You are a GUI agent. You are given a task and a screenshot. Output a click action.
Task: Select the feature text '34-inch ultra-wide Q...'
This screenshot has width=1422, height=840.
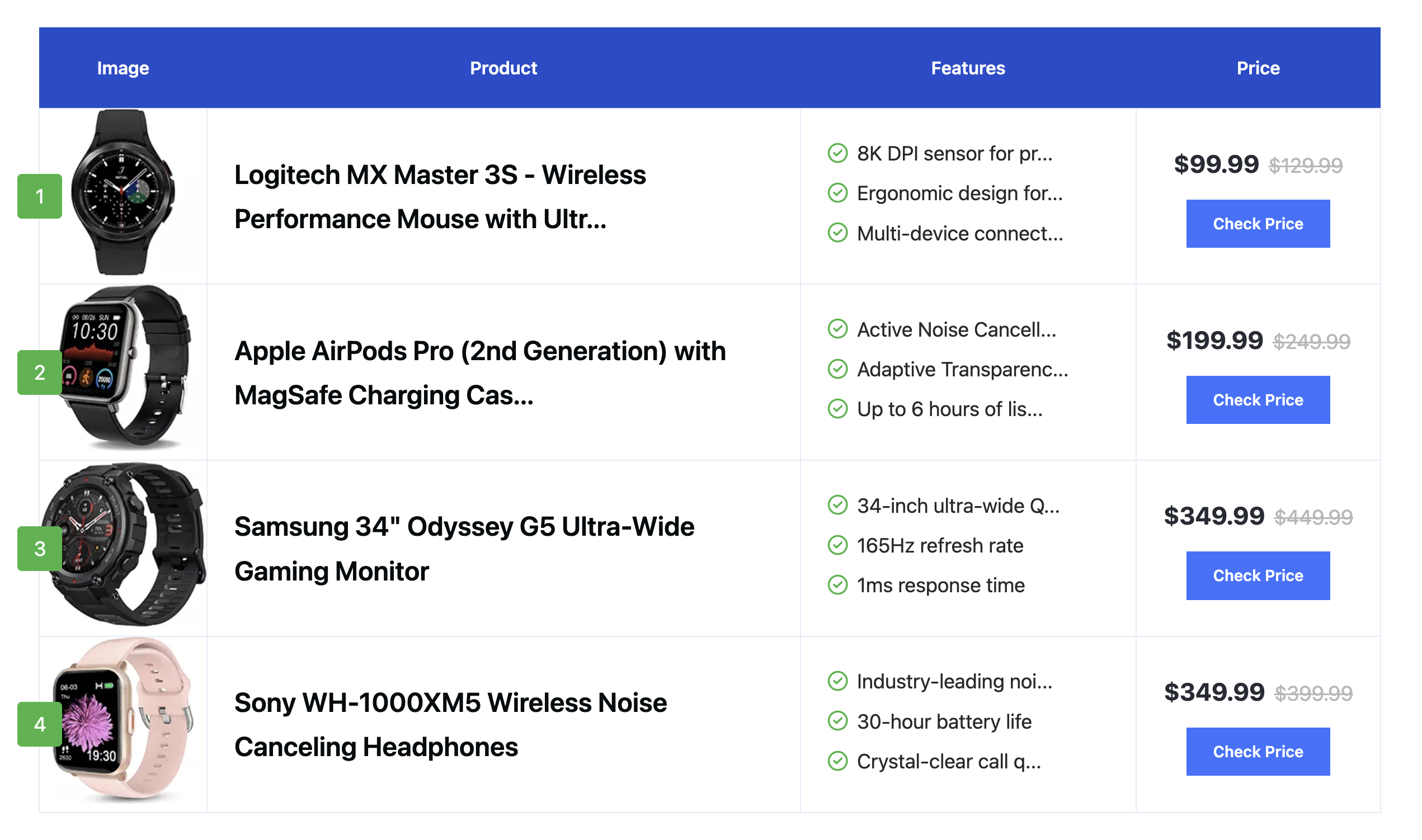click(958, 506)
